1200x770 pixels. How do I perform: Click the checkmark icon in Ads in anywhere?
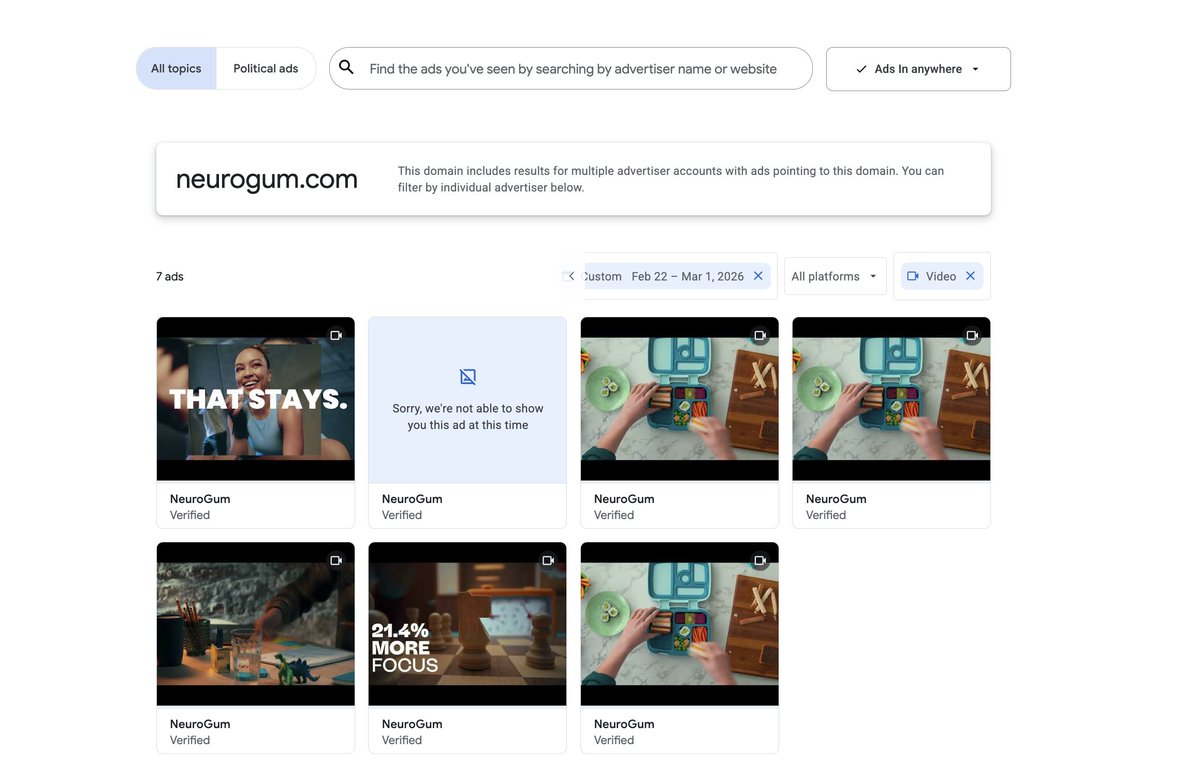(861, 69)
